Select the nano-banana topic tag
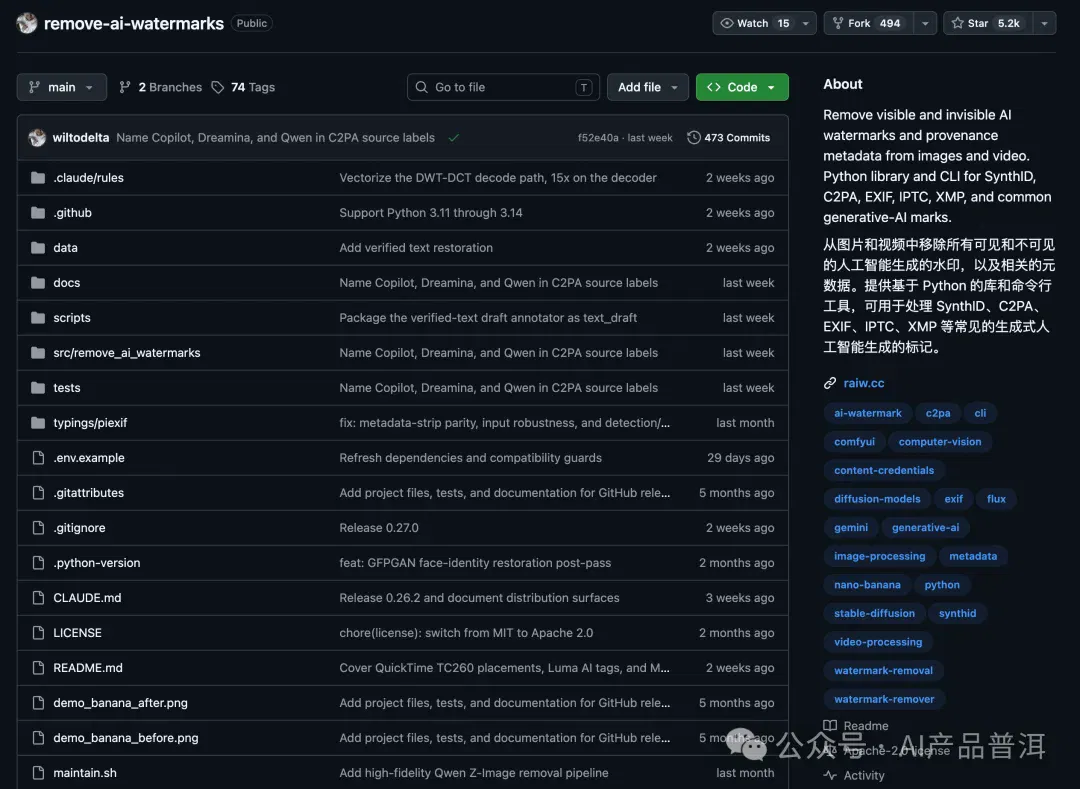The image size is (1080, 789). tap(867, 585)
